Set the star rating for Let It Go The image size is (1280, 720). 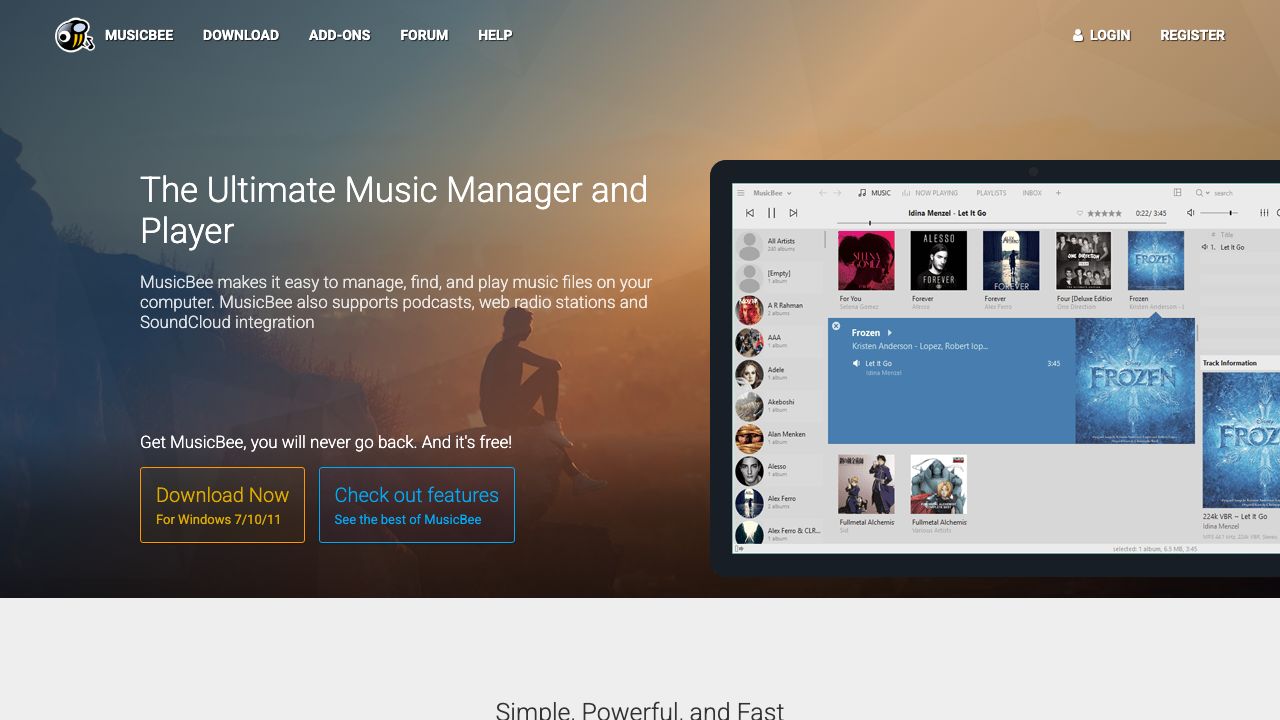click(1105, 213)
